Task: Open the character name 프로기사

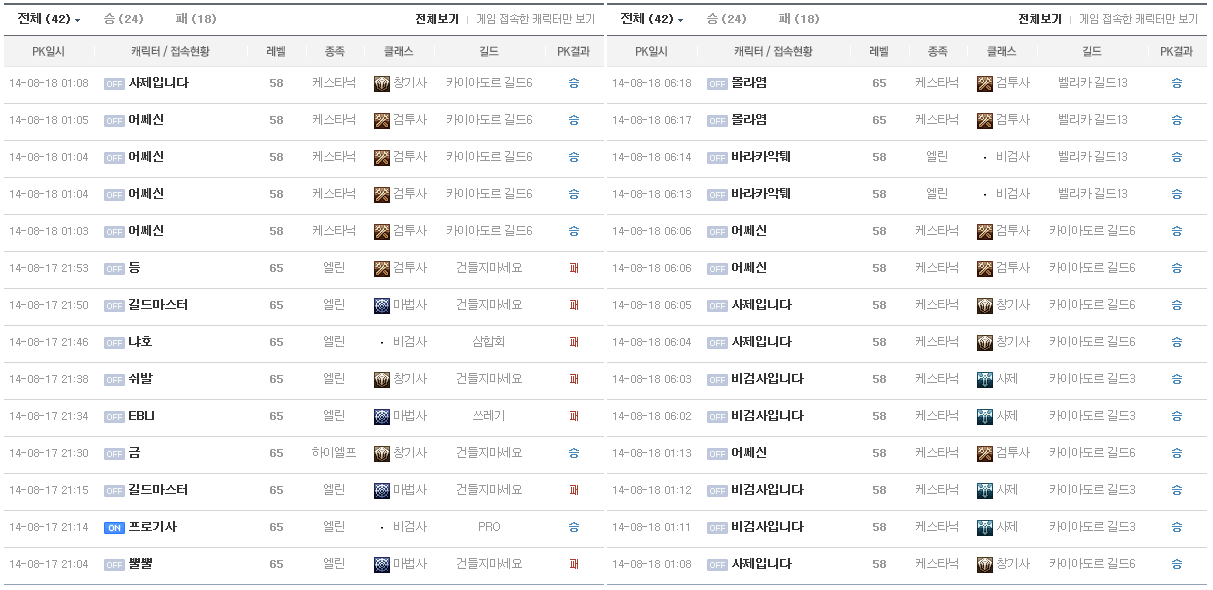Action: (152, 527)
